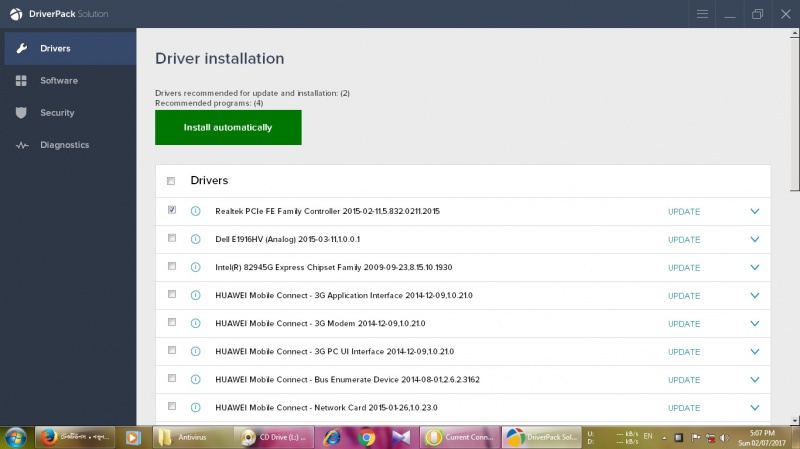Show info for HUAWEI 3G PC UI Interface
This screenshot has width=800, height=449.
(195, 352)
